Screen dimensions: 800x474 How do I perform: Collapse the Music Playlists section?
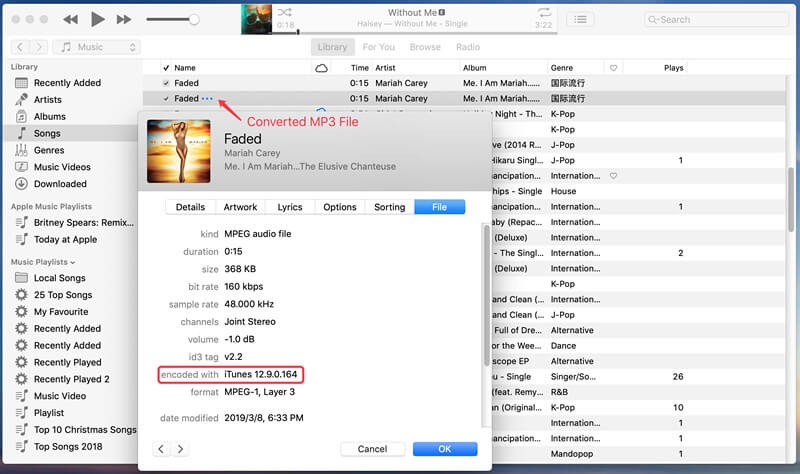click(72, 262)
